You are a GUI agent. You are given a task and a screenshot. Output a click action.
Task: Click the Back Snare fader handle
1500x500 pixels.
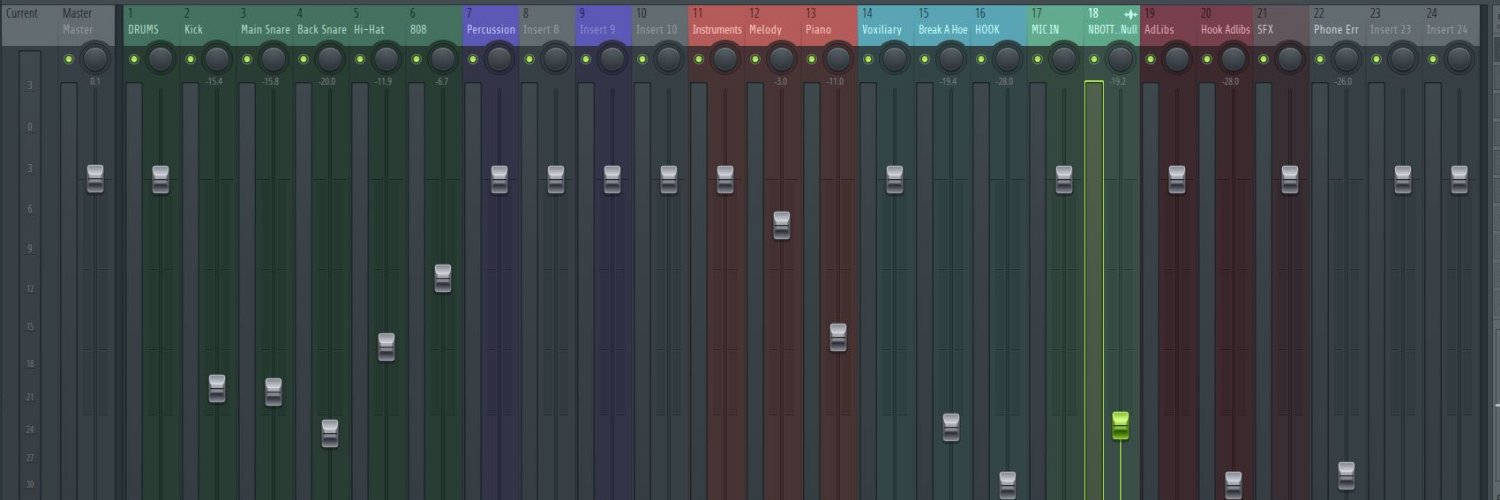coord(330,433)
